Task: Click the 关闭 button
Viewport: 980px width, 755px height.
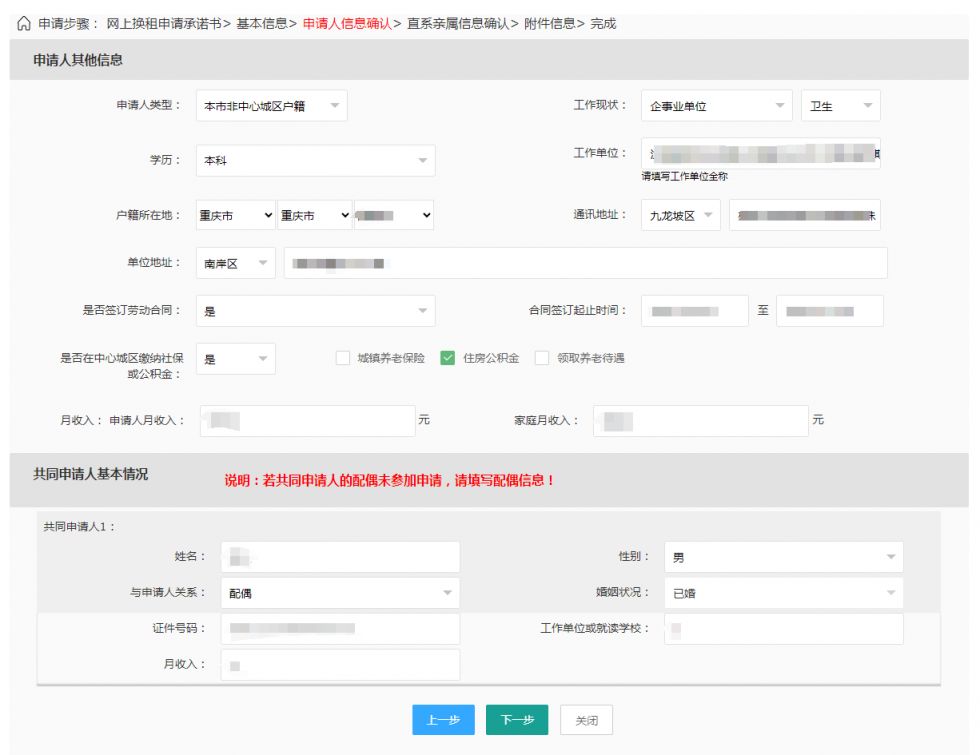Action: [x=586, y=720]
